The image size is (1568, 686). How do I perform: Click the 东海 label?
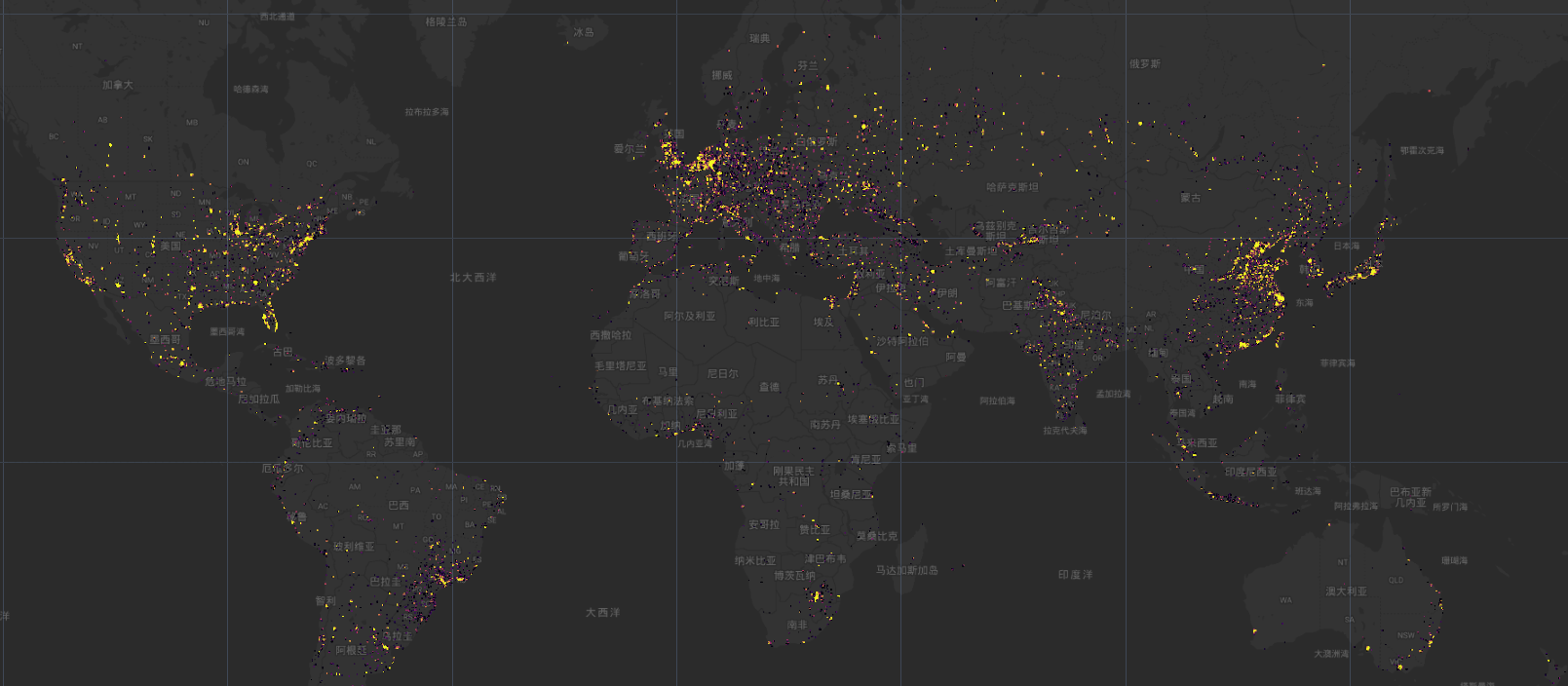click(1305, 303)
